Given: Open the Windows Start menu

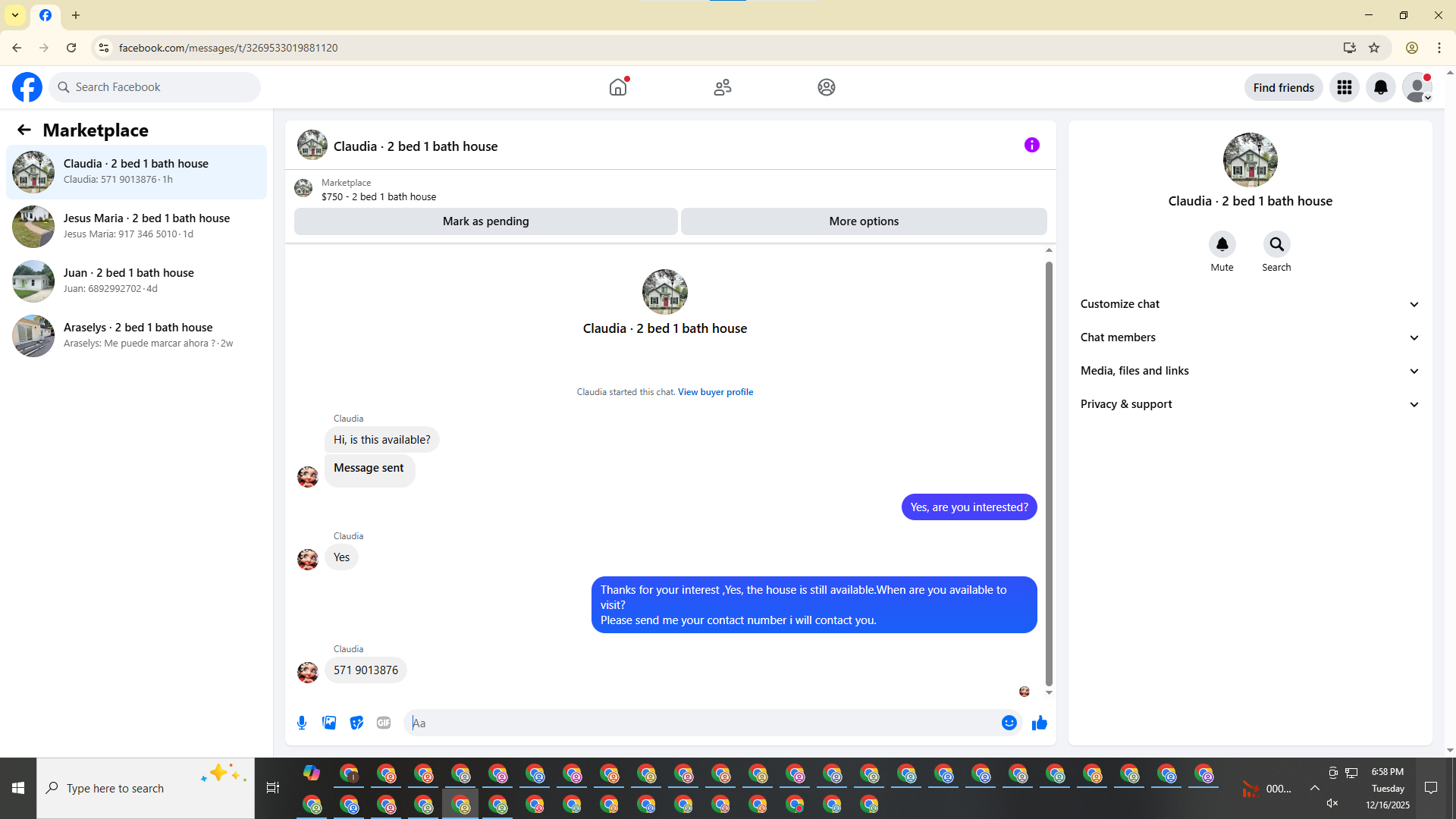Looking at the screenshot, I should click(18, 788).
